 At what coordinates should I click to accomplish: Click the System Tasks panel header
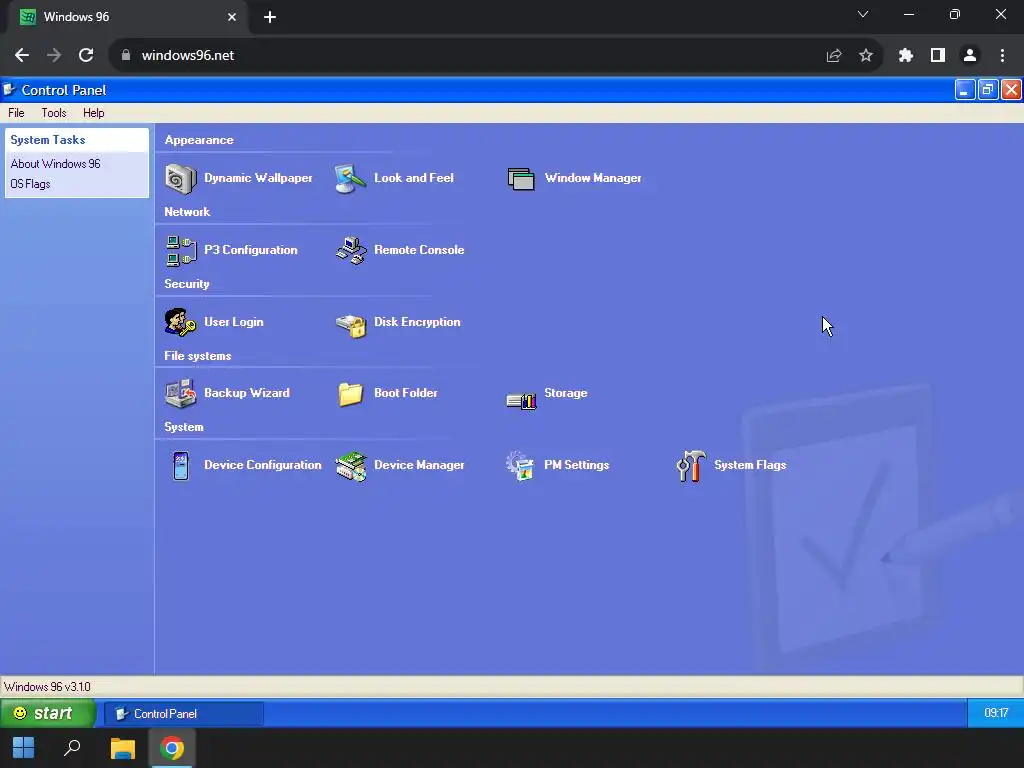[77, 140]
